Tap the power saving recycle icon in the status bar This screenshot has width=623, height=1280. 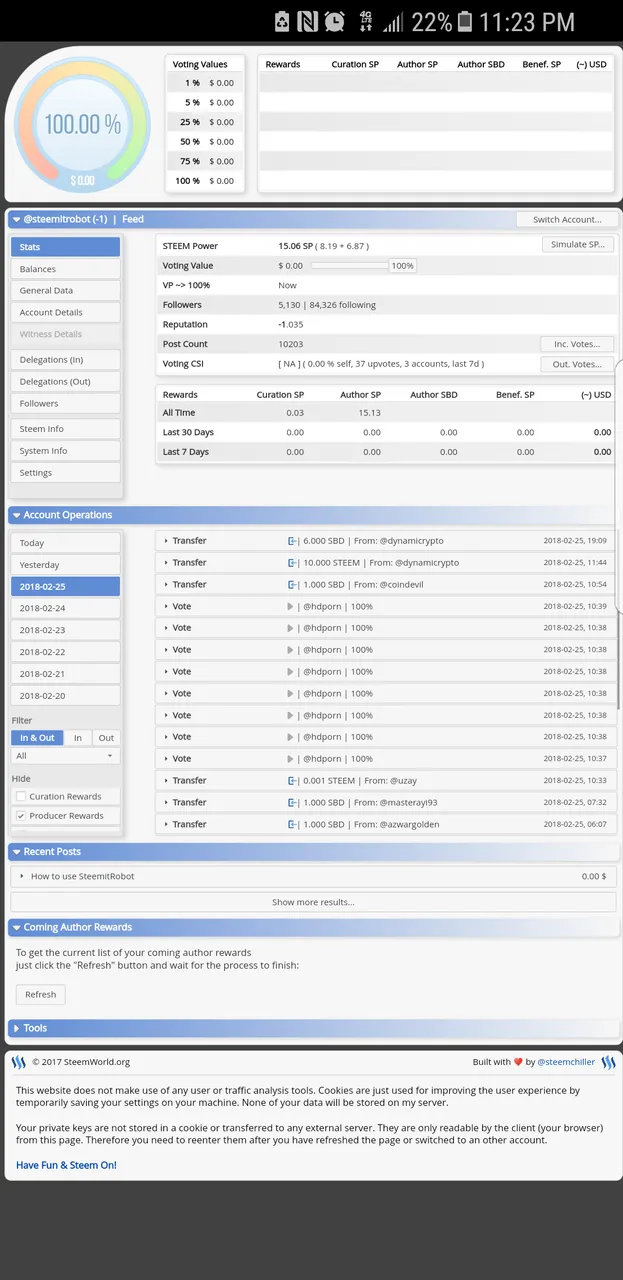tap(282, 21)
